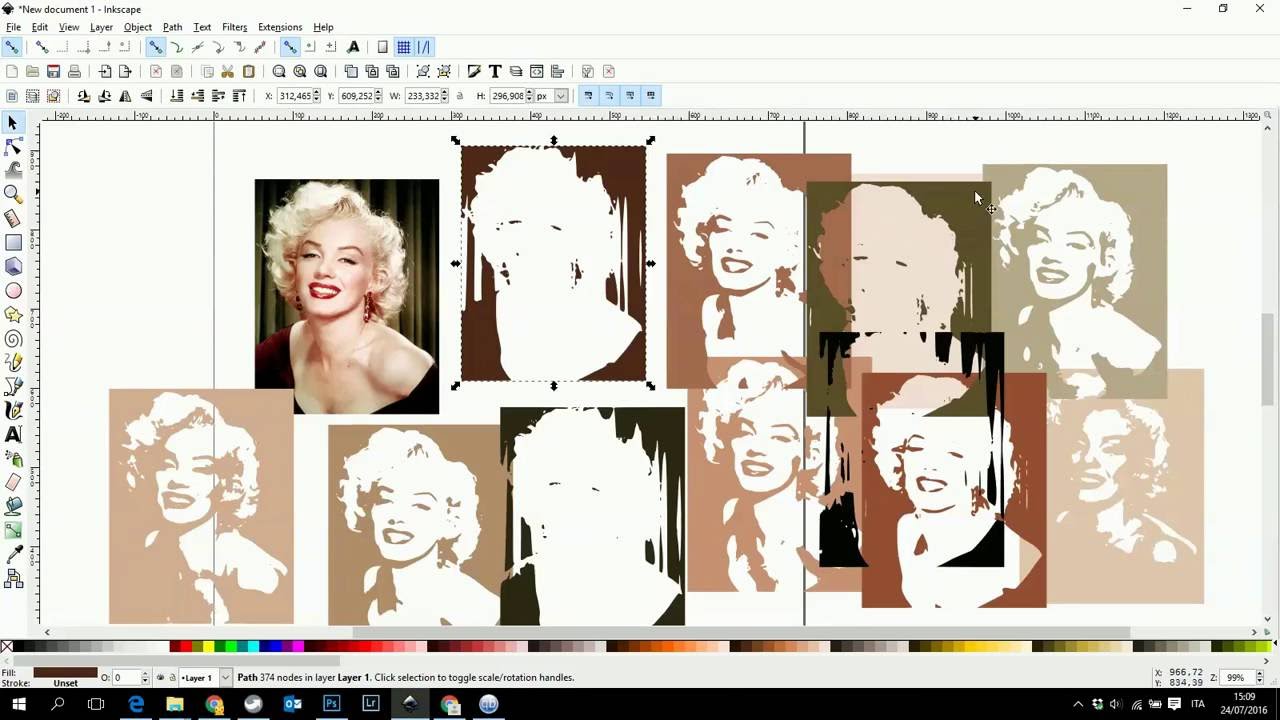Toggle snap nodes and paths button
1280x720 pixels.
pyautogui.click(x=155, y=47)
